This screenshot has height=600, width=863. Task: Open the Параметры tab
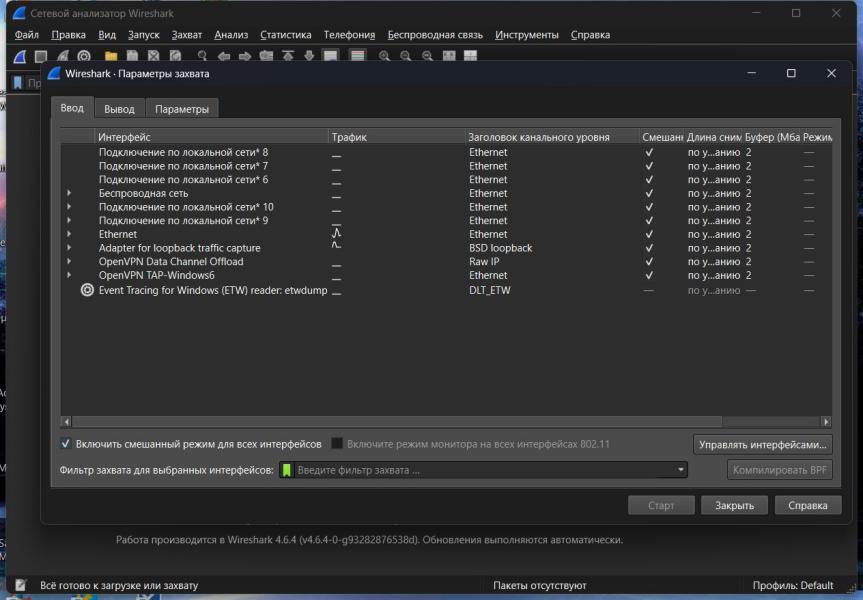[182, 109]
